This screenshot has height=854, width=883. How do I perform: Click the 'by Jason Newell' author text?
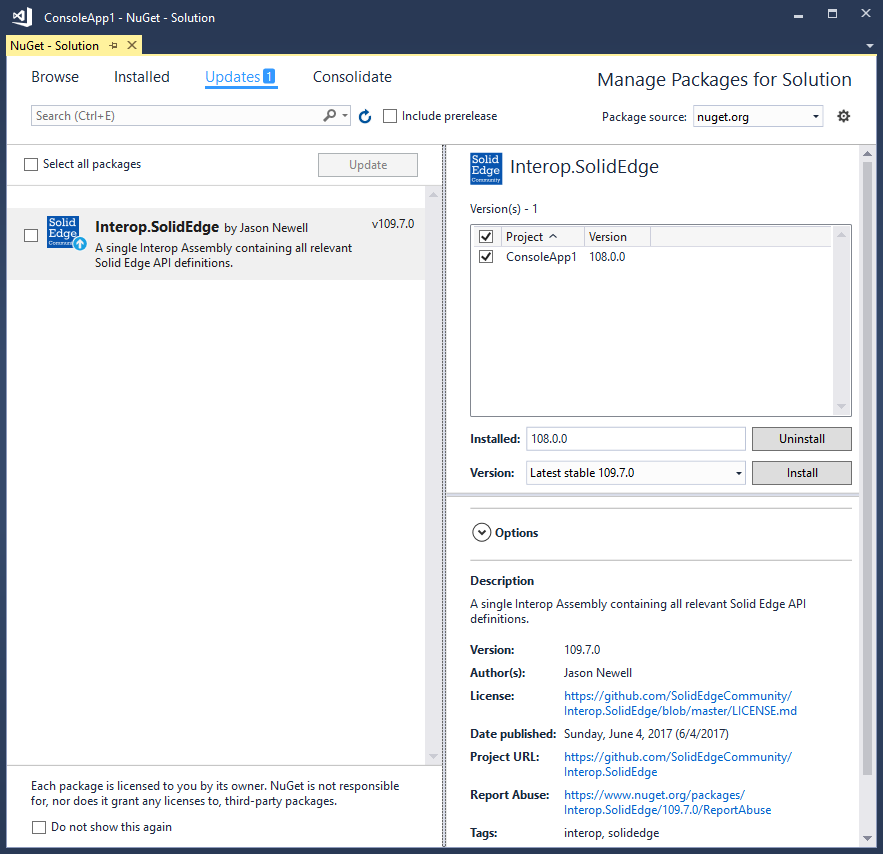click(x=266, y=228)
